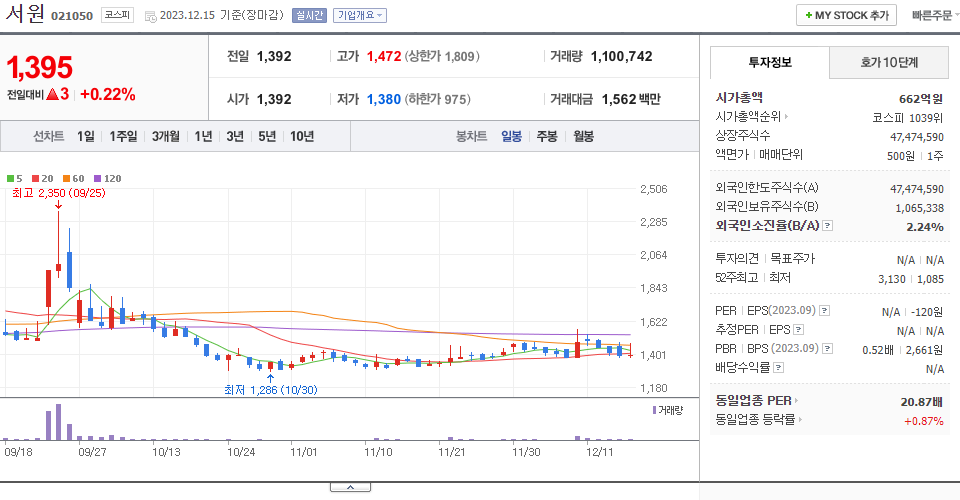The width and height of the screenshot is (960, 500).
Task: Click the blue arrow marking 최저 1,286
Action: [x=270, y=378]
